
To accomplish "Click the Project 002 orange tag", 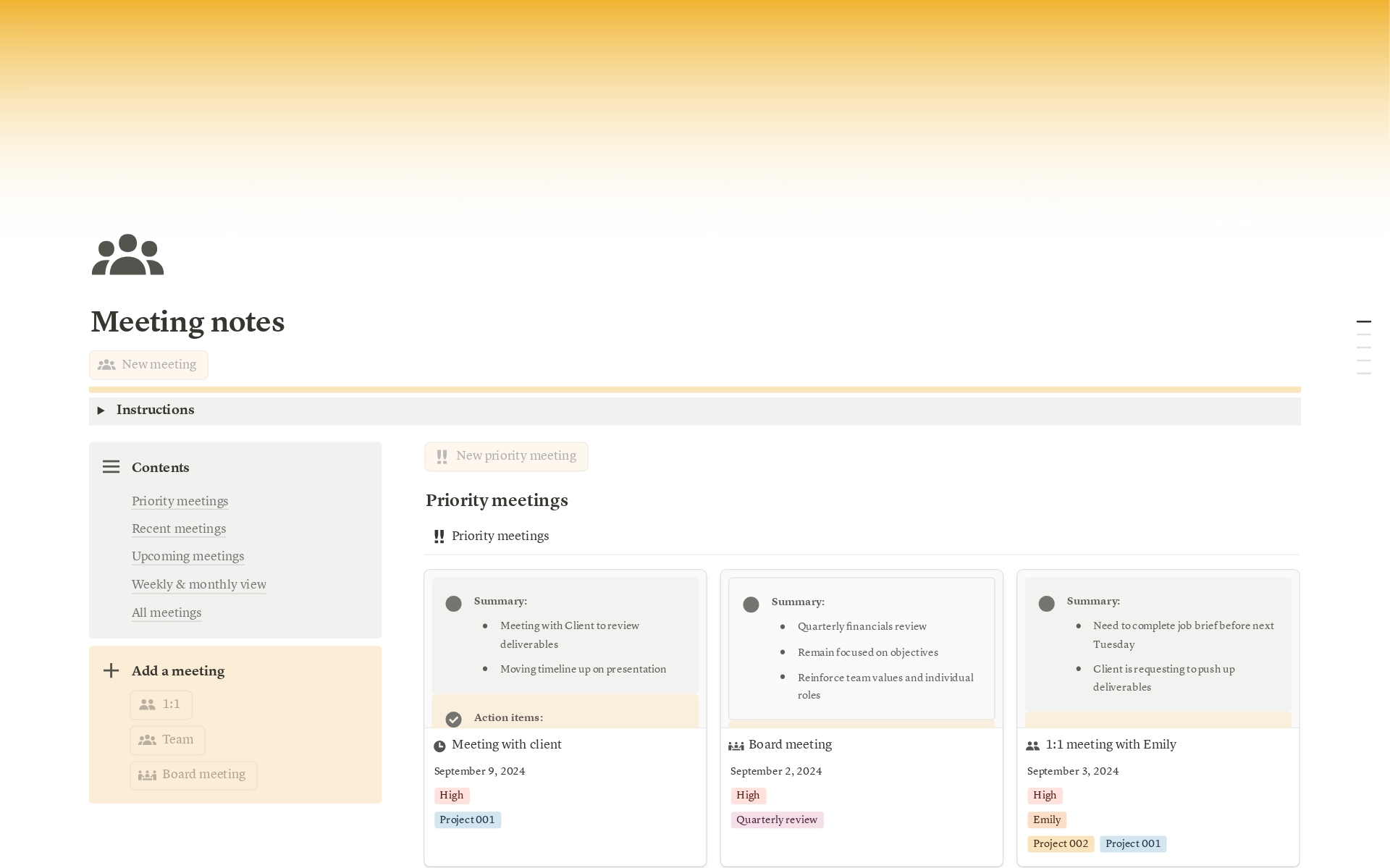I will pos(1060,843).
